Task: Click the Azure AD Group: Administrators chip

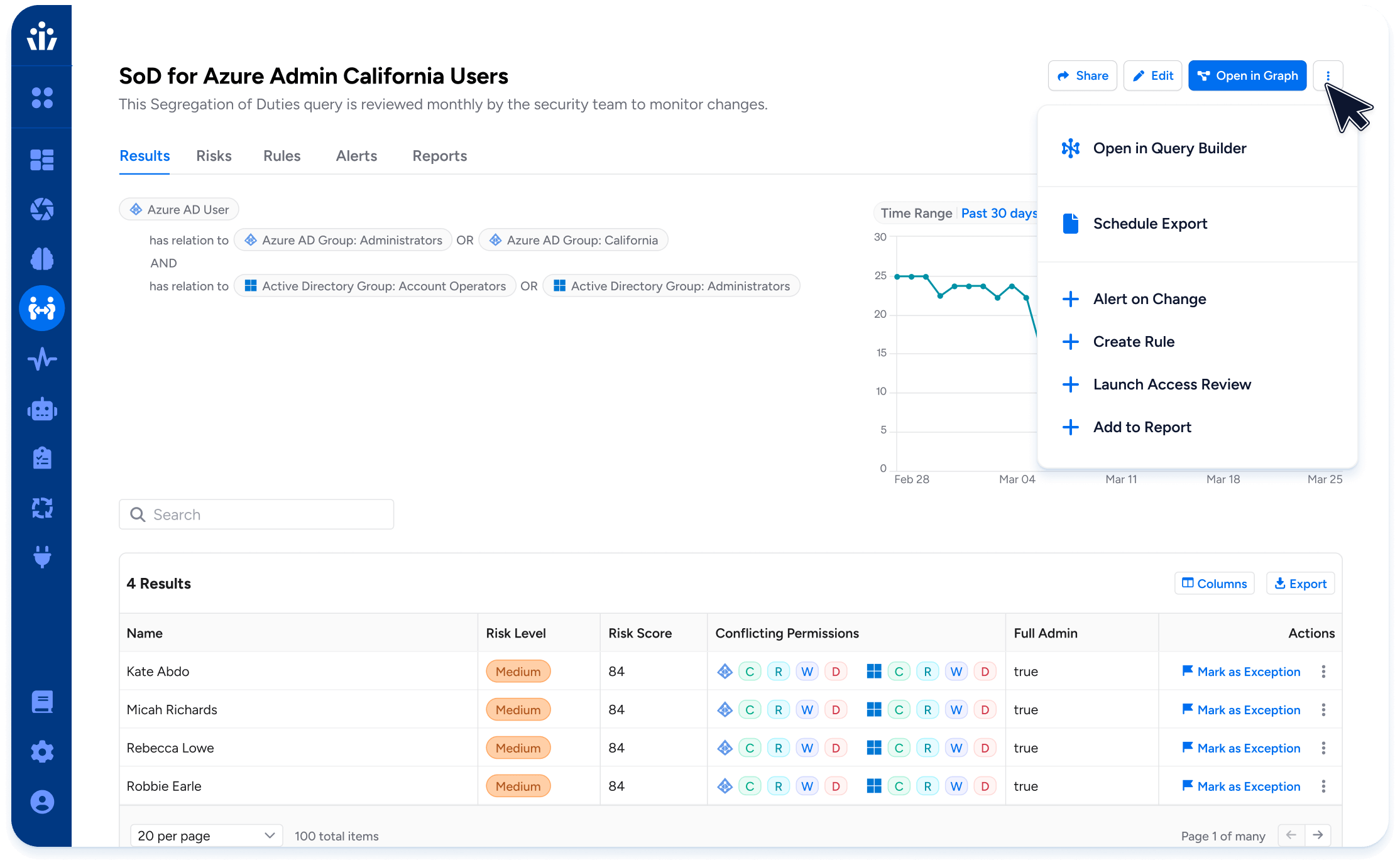Action: click(x=342, y=240)
